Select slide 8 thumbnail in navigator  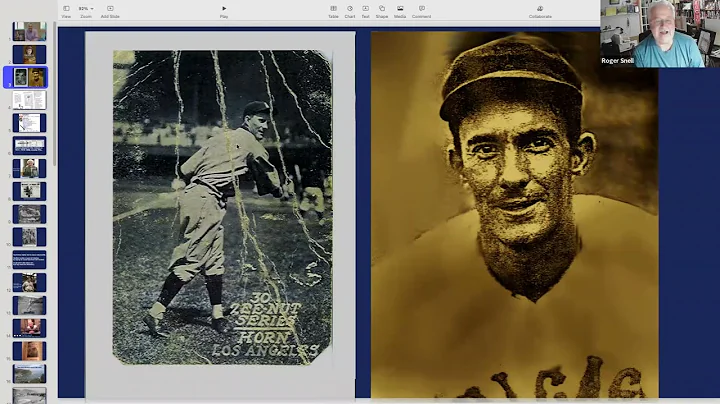[29, 191]
